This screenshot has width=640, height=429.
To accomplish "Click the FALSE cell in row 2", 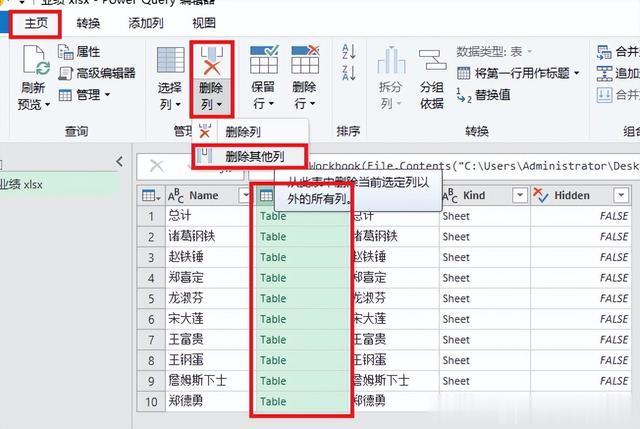I will (580, 237).
